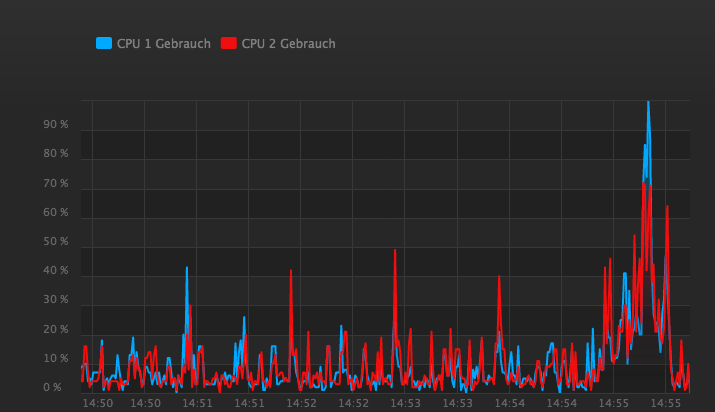Click the rightmost 14:55 time label

[x=665, y=403]
